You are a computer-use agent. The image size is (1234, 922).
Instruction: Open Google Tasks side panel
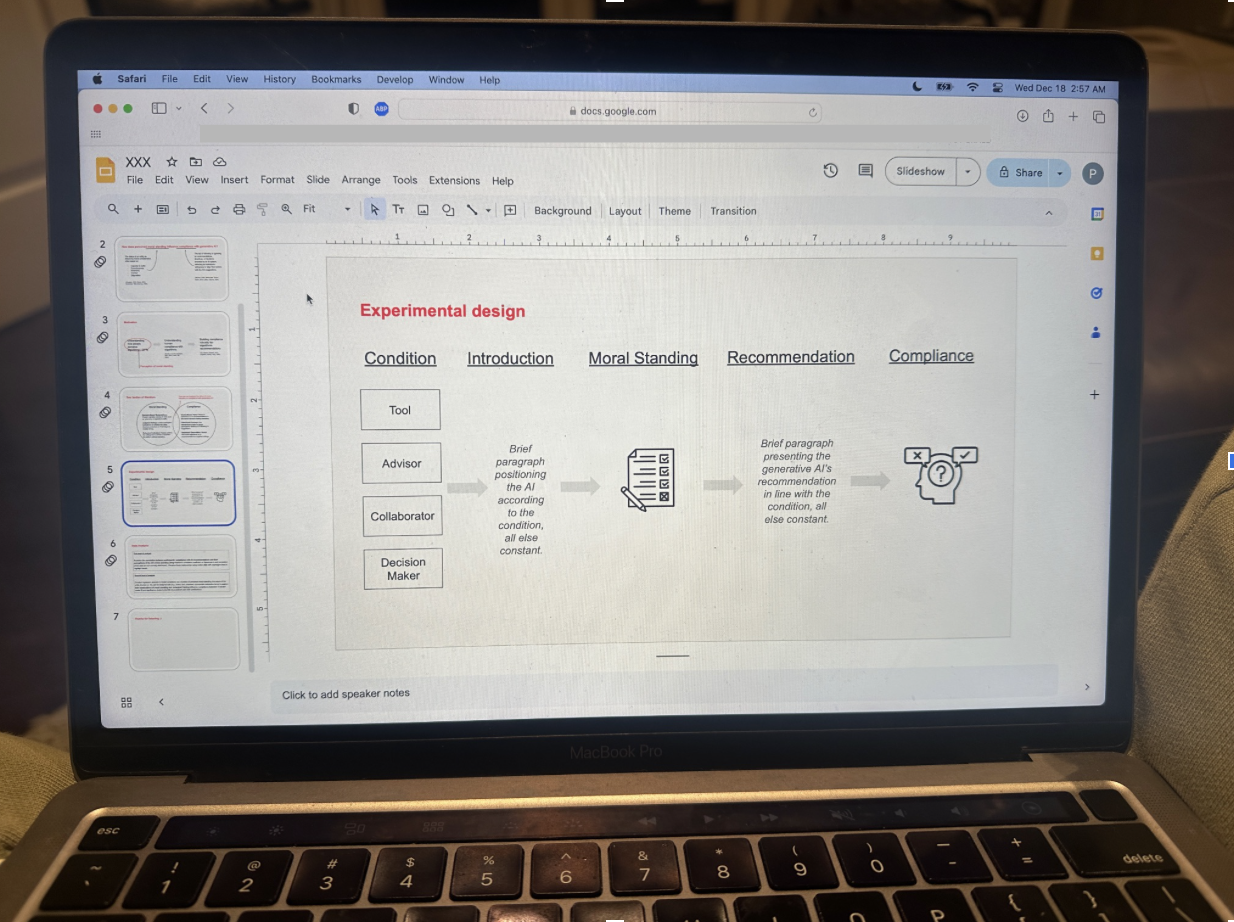point(1096,293)
